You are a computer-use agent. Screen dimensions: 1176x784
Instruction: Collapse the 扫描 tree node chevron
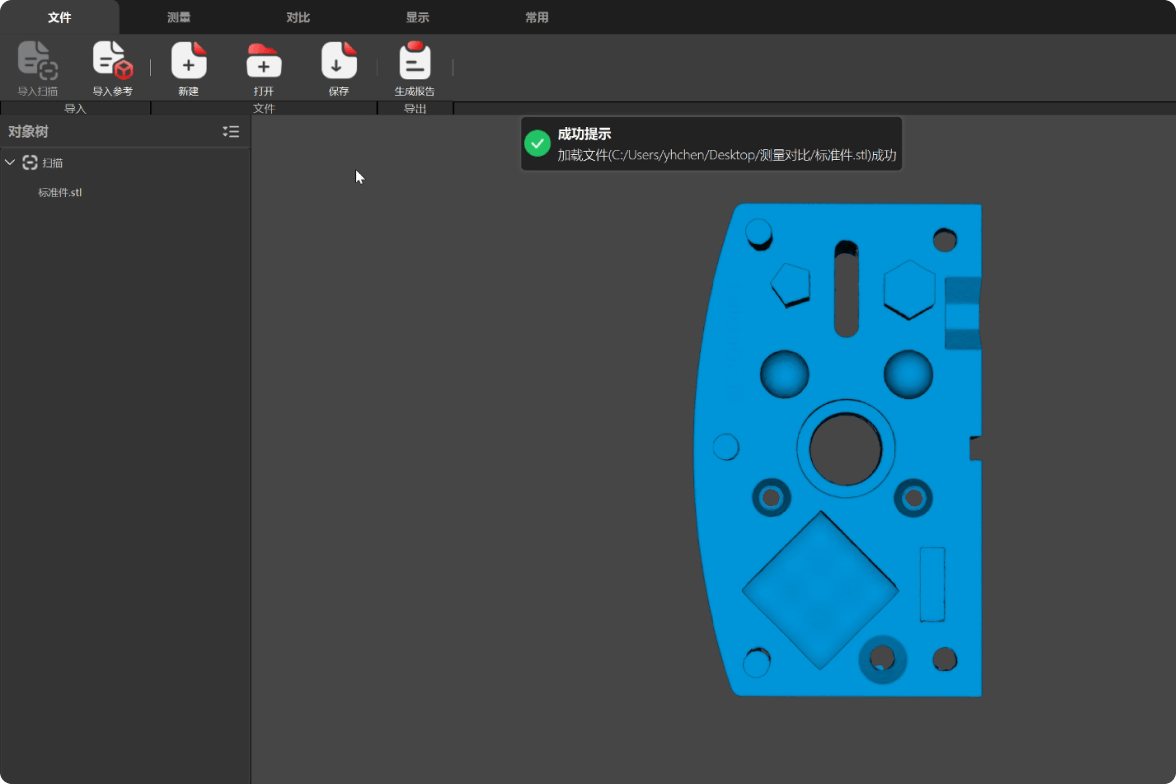click(x=10, y=162)
